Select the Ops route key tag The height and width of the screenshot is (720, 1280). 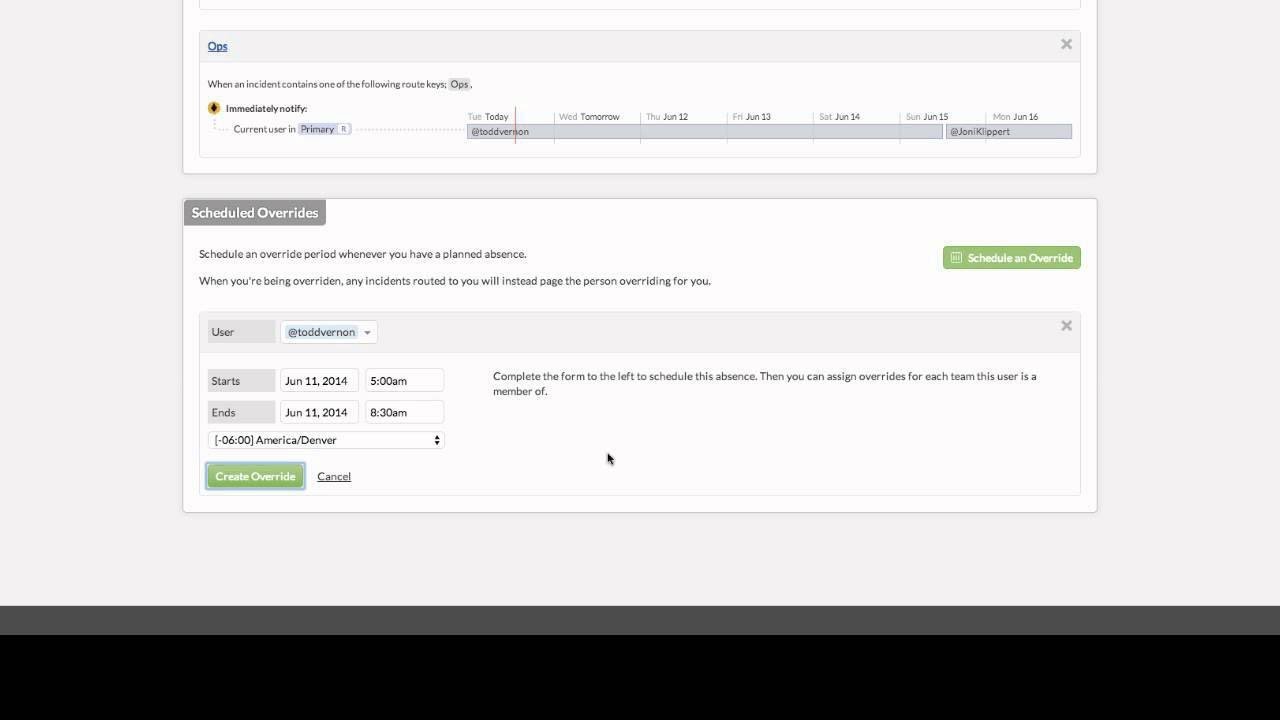click(x=459, y=84)
